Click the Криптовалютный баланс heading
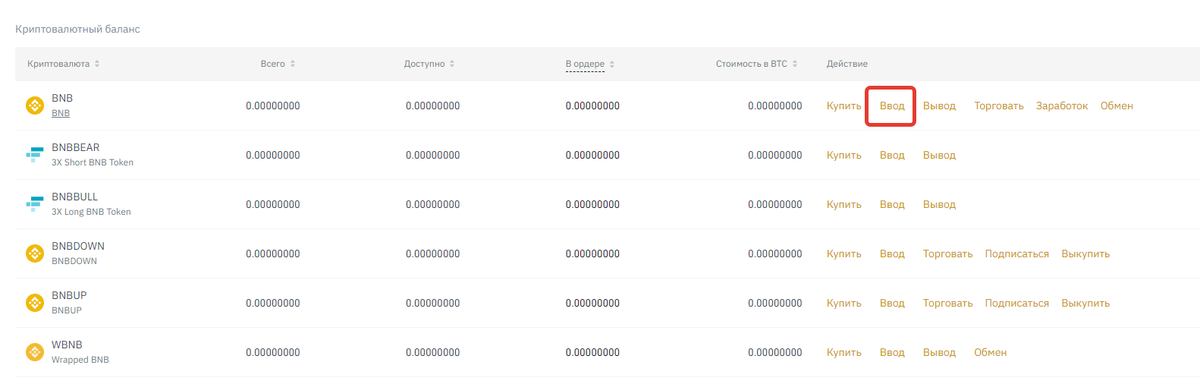1200x384 pixels. [77, 29]
